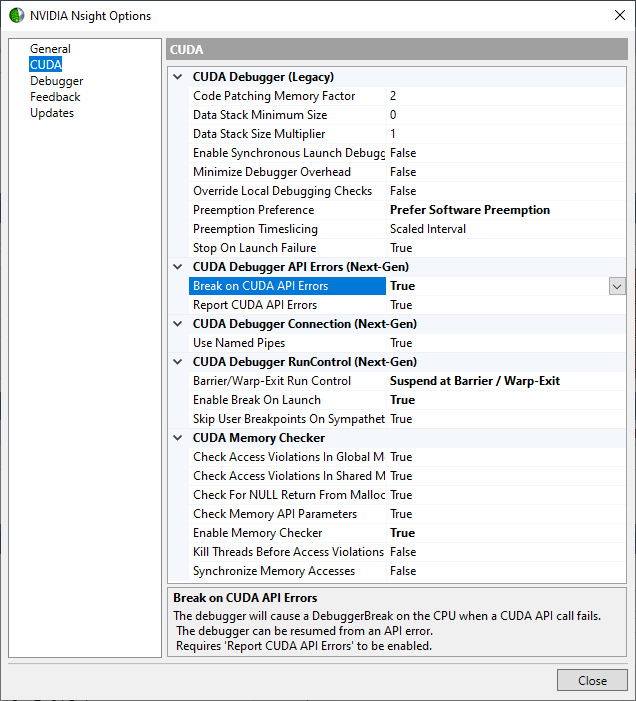Select the Enable Memory Checker property

[258, 533]
